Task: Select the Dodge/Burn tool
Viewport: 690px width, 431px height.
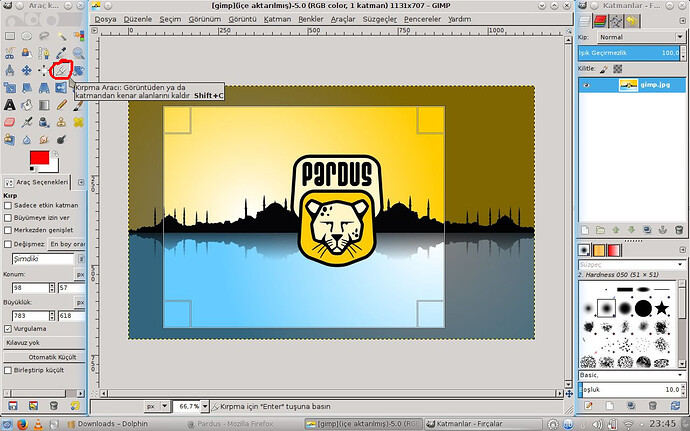Action: pyautogui.click(x=61, y=140)
